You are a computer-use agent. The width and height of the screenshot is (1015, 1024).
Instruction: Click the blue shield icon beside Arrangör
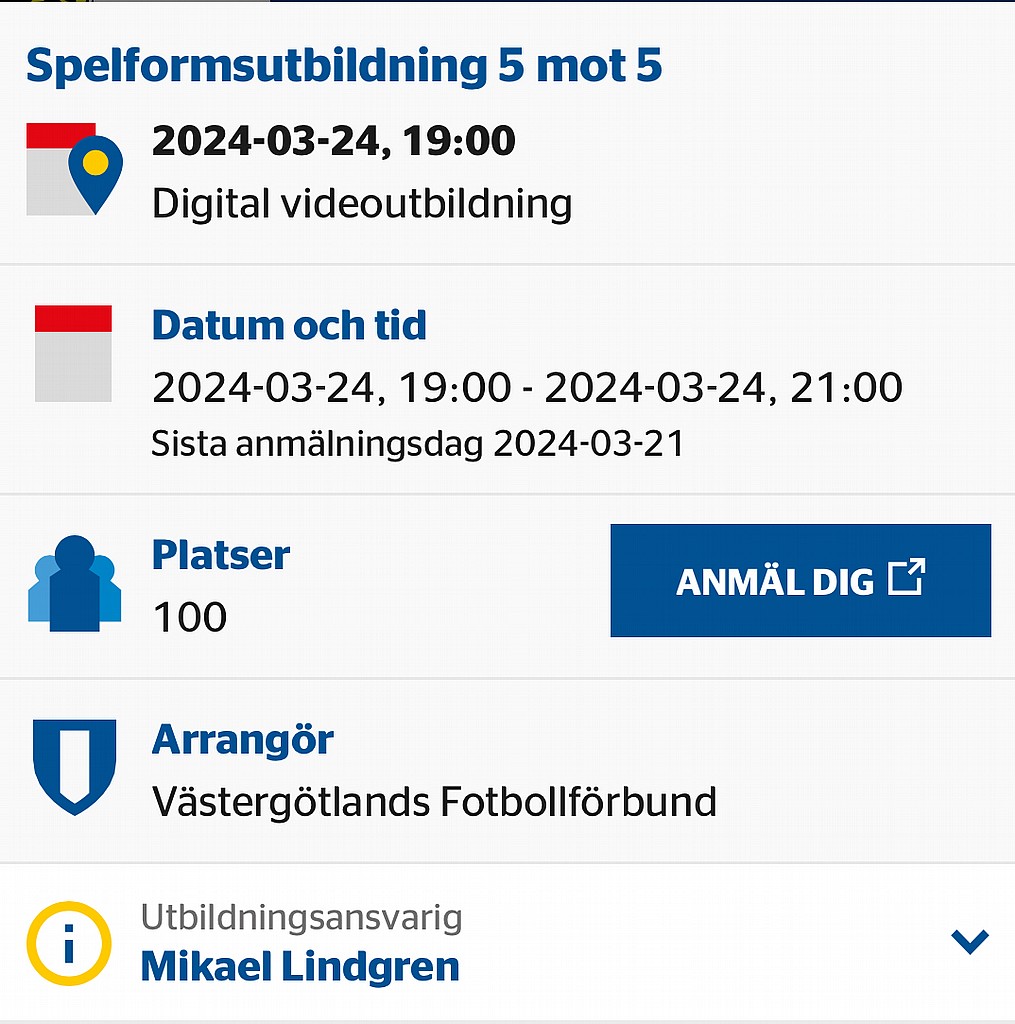[x=74, y=767]
